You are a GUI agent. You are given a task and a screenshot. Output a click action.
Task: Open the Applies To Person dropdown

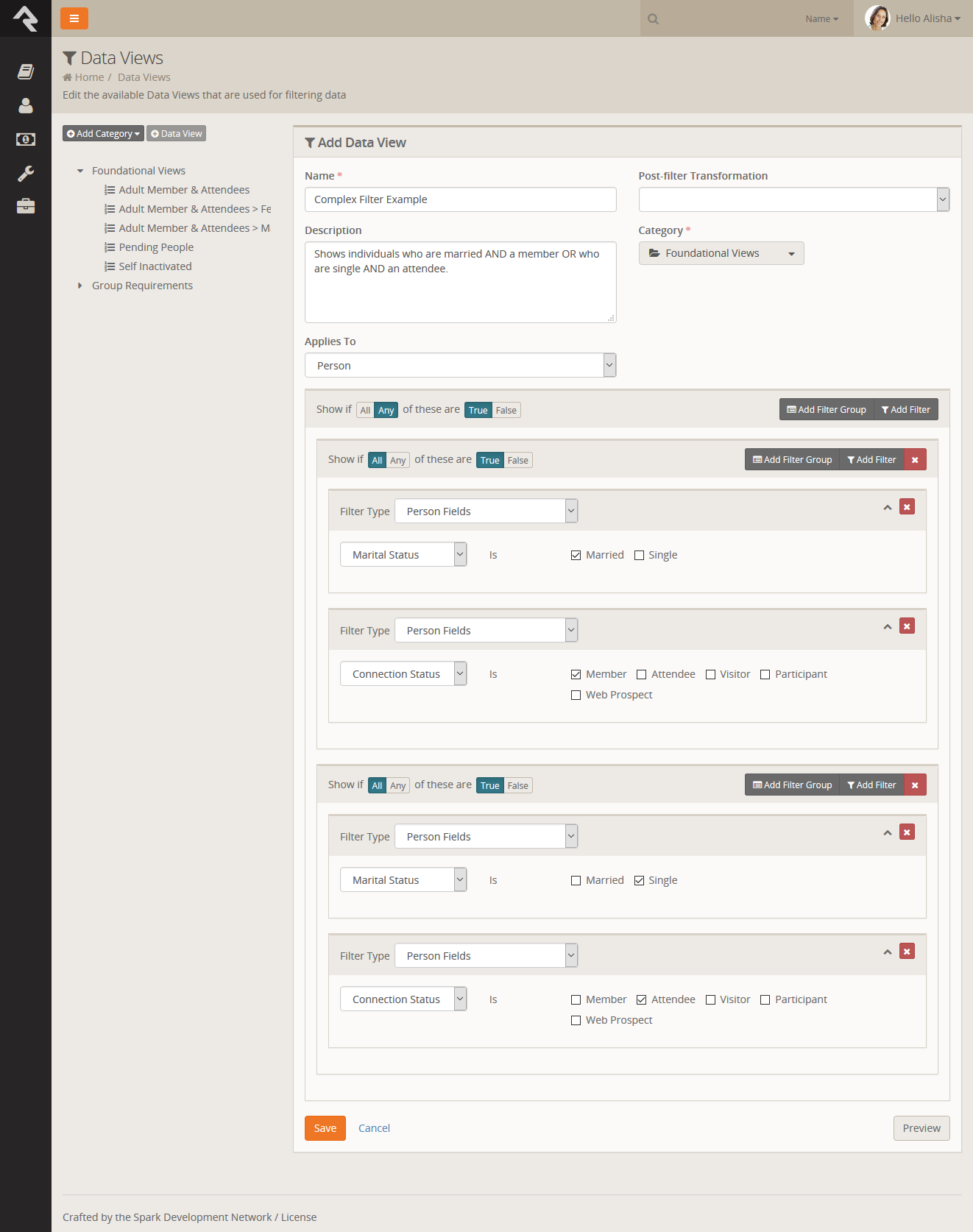[x=460, y=365]
